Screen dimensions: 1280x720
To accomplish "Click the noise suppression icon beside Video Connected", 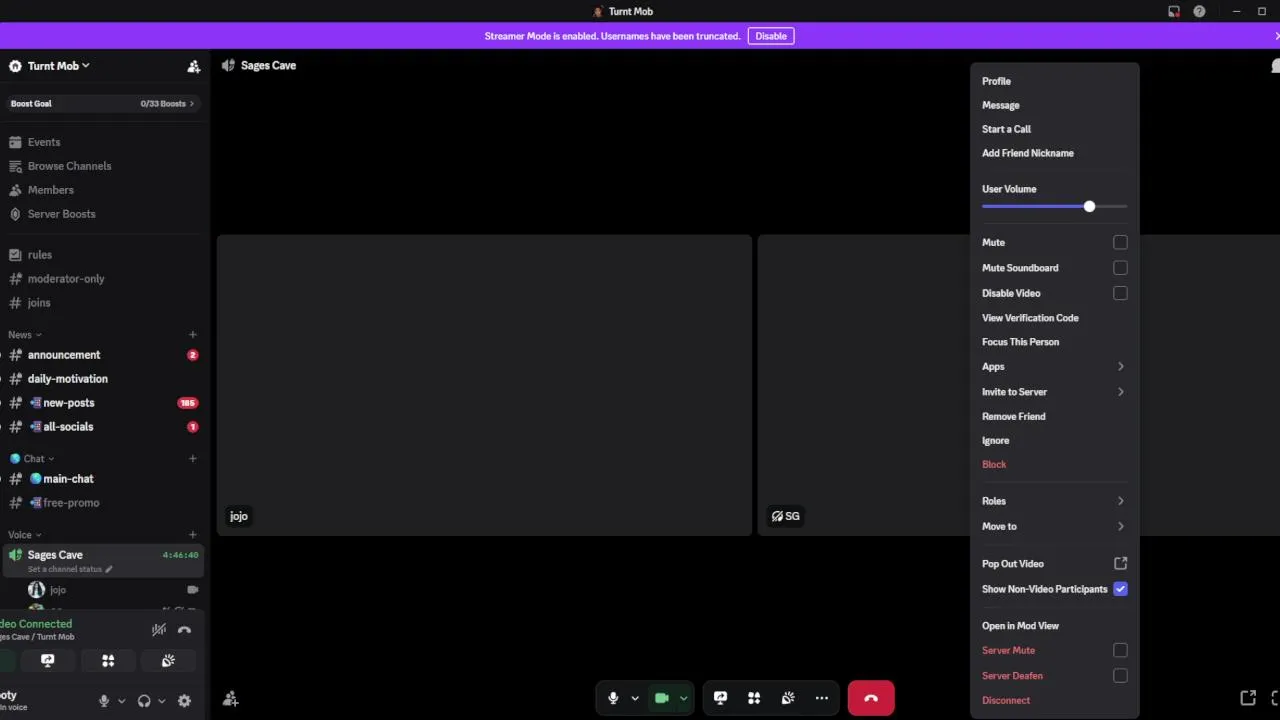I will (159, 630).
